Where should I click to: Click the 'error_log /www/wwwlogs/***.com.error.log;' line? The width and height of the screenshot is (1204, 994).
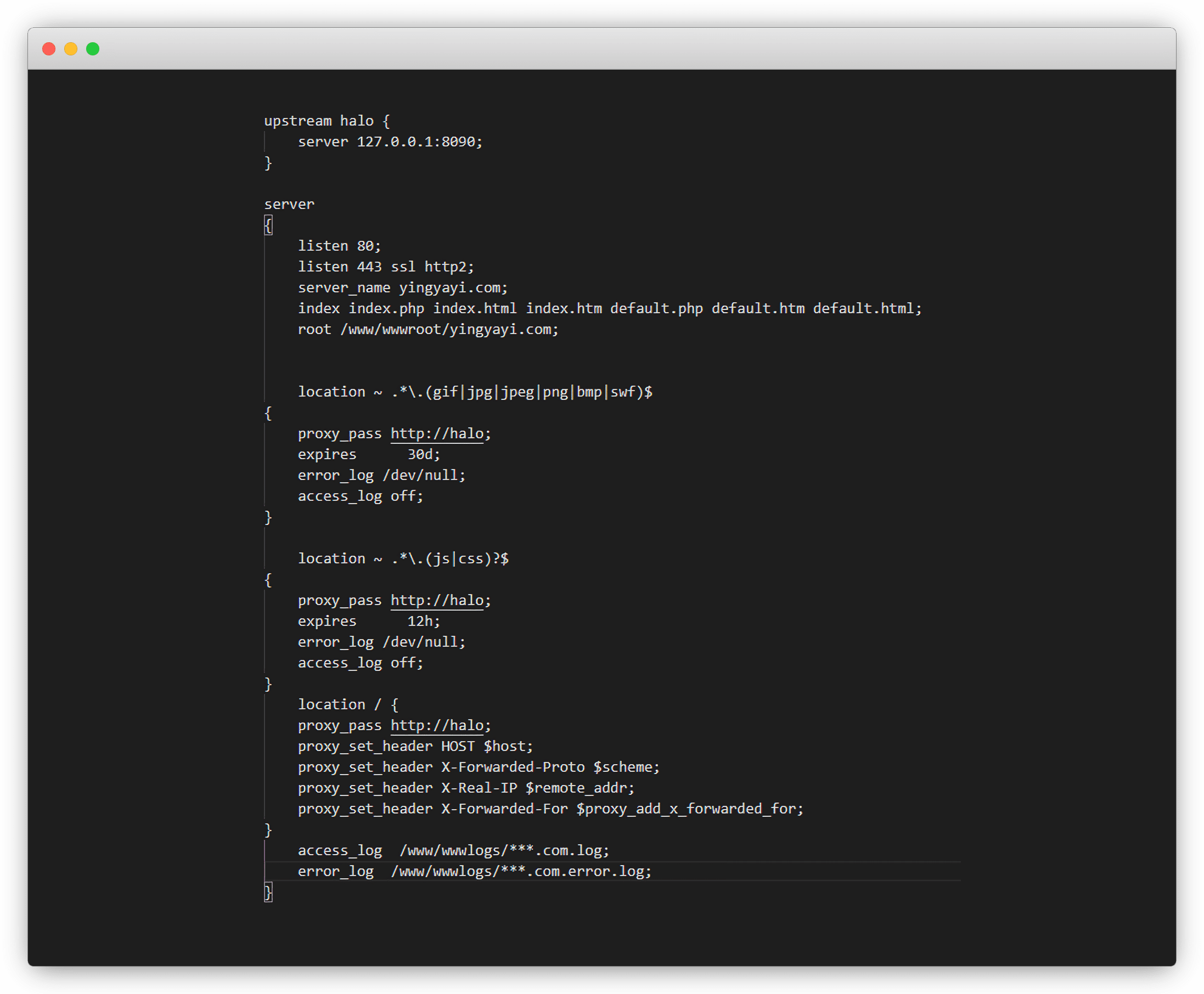tap(474, 872)
